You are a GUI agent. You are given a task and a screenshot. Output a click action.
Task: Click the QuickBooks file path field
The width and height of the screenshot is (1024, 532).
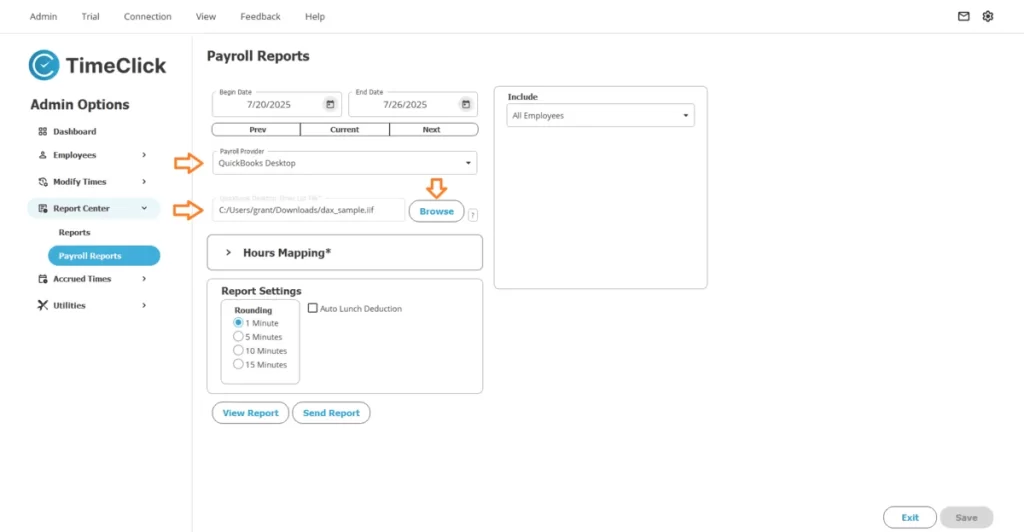tap(308, 210)
